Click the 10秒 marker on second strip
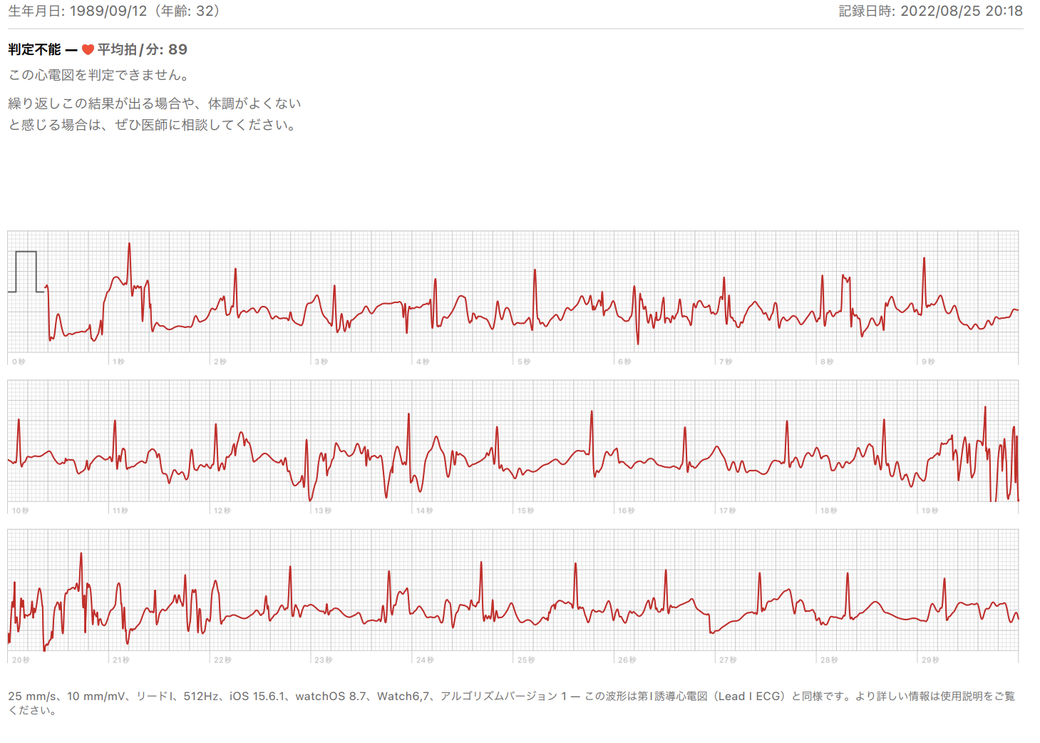 (19, 510)
